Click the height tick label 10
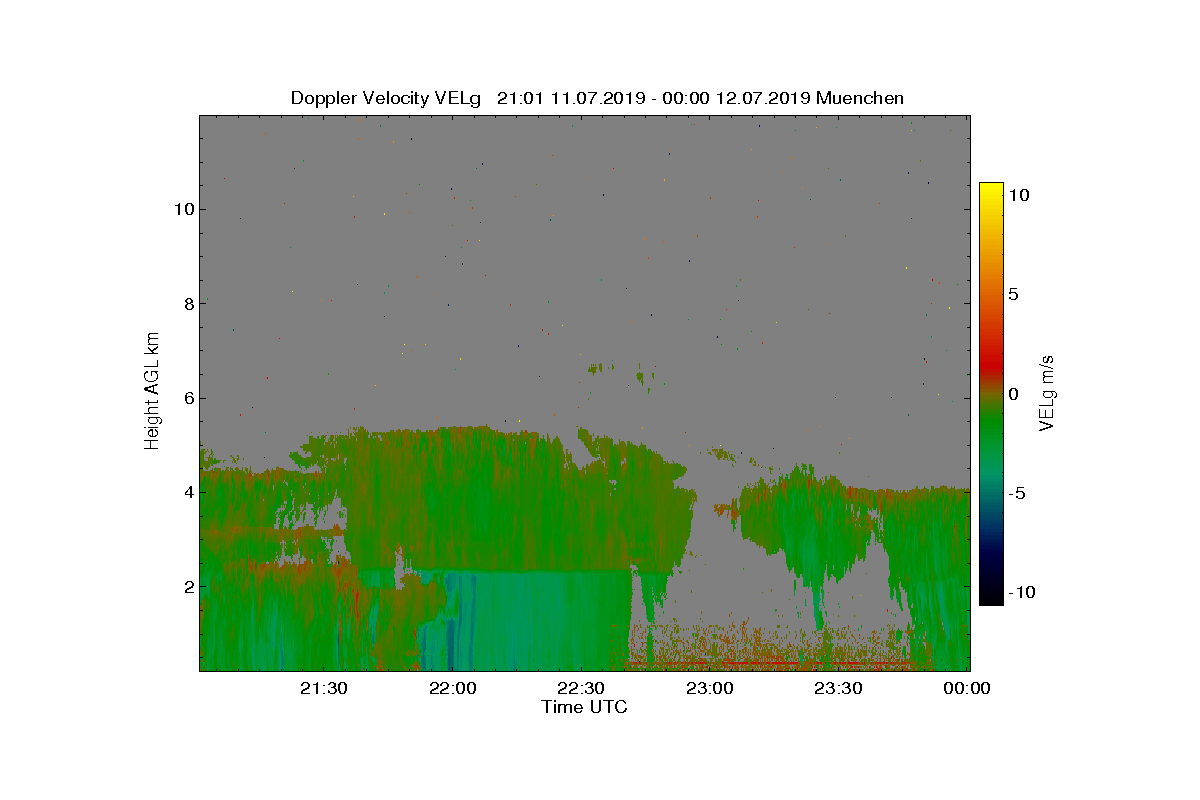 tap(183, 209)
